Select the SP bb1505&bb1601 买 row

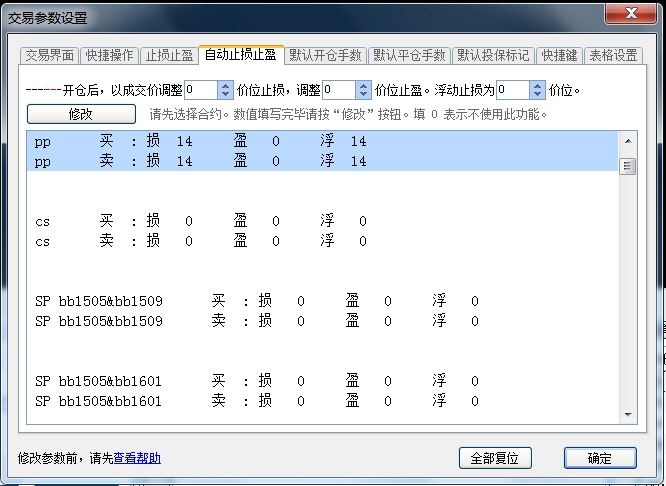coord(322,381)
